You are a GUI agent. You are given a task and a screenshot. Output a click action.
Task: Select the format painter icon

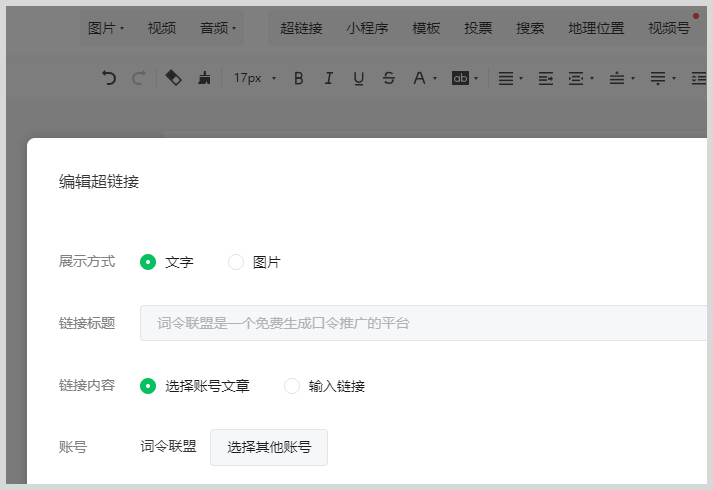click(173, 78)
